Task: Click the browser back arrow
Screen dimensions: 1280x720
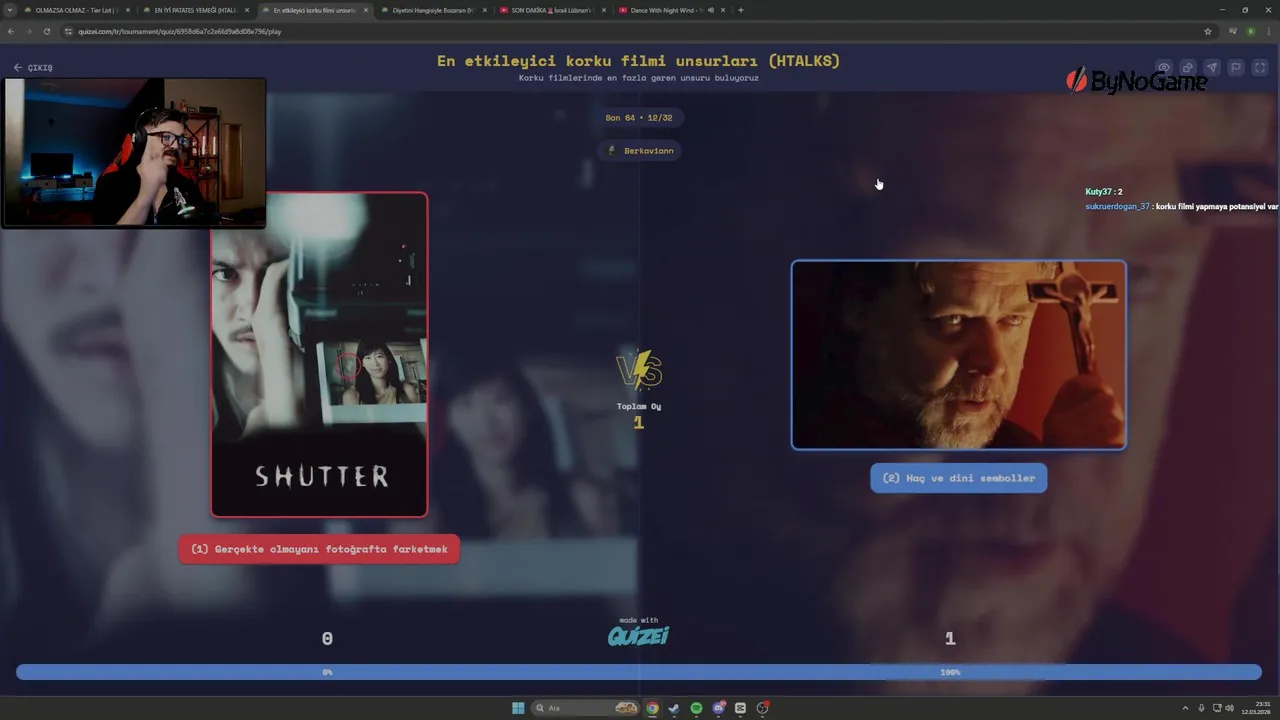Action: [11, 31]
